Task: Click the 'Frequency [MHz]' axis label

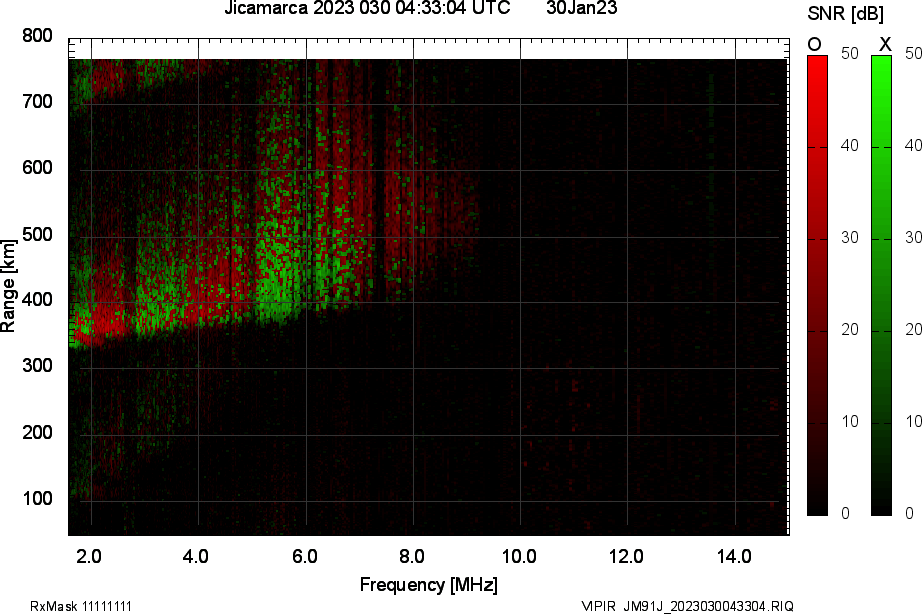Action: [429, 585]
